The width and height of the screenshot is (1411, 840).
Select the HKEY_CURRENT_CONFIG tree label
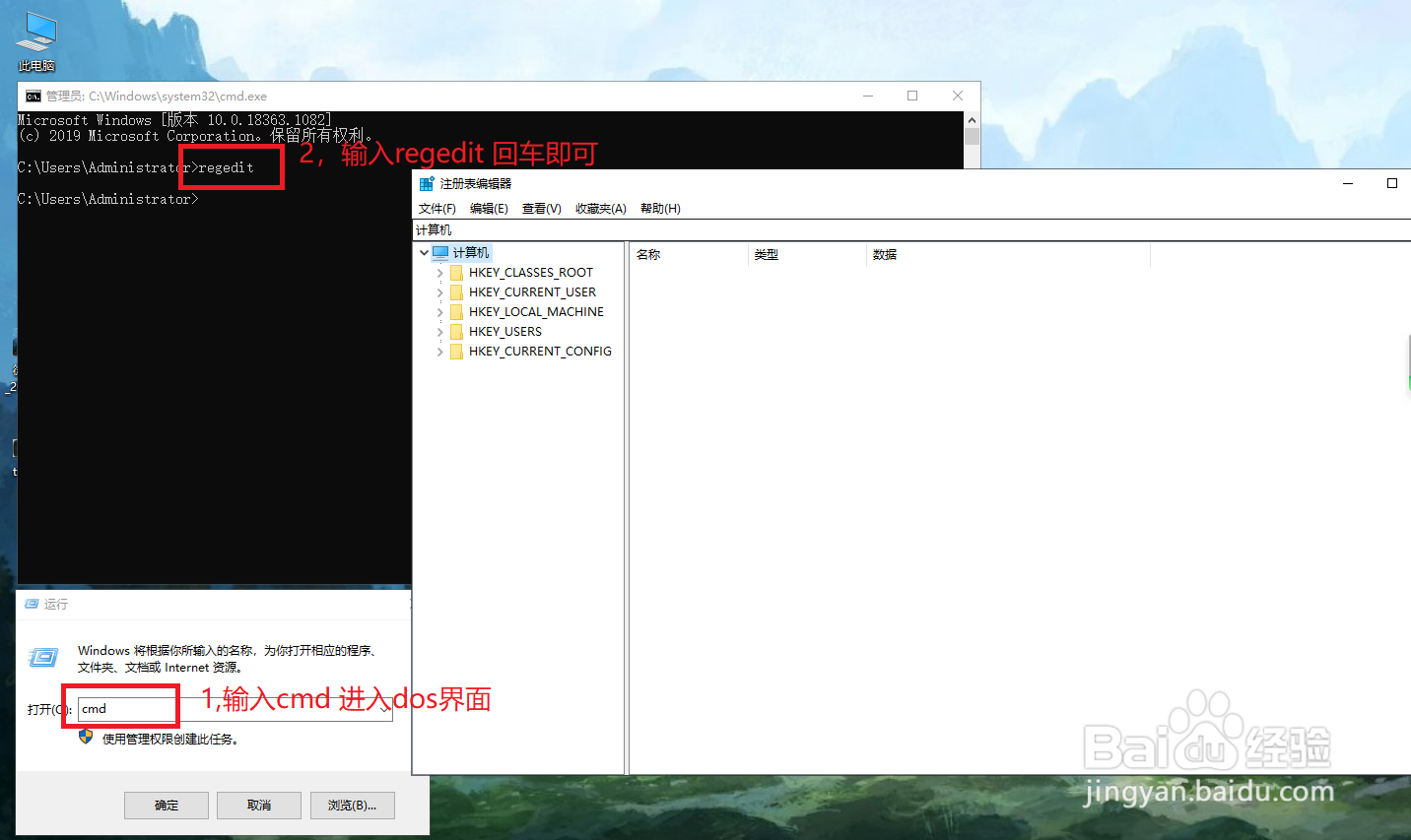(540, 352)
